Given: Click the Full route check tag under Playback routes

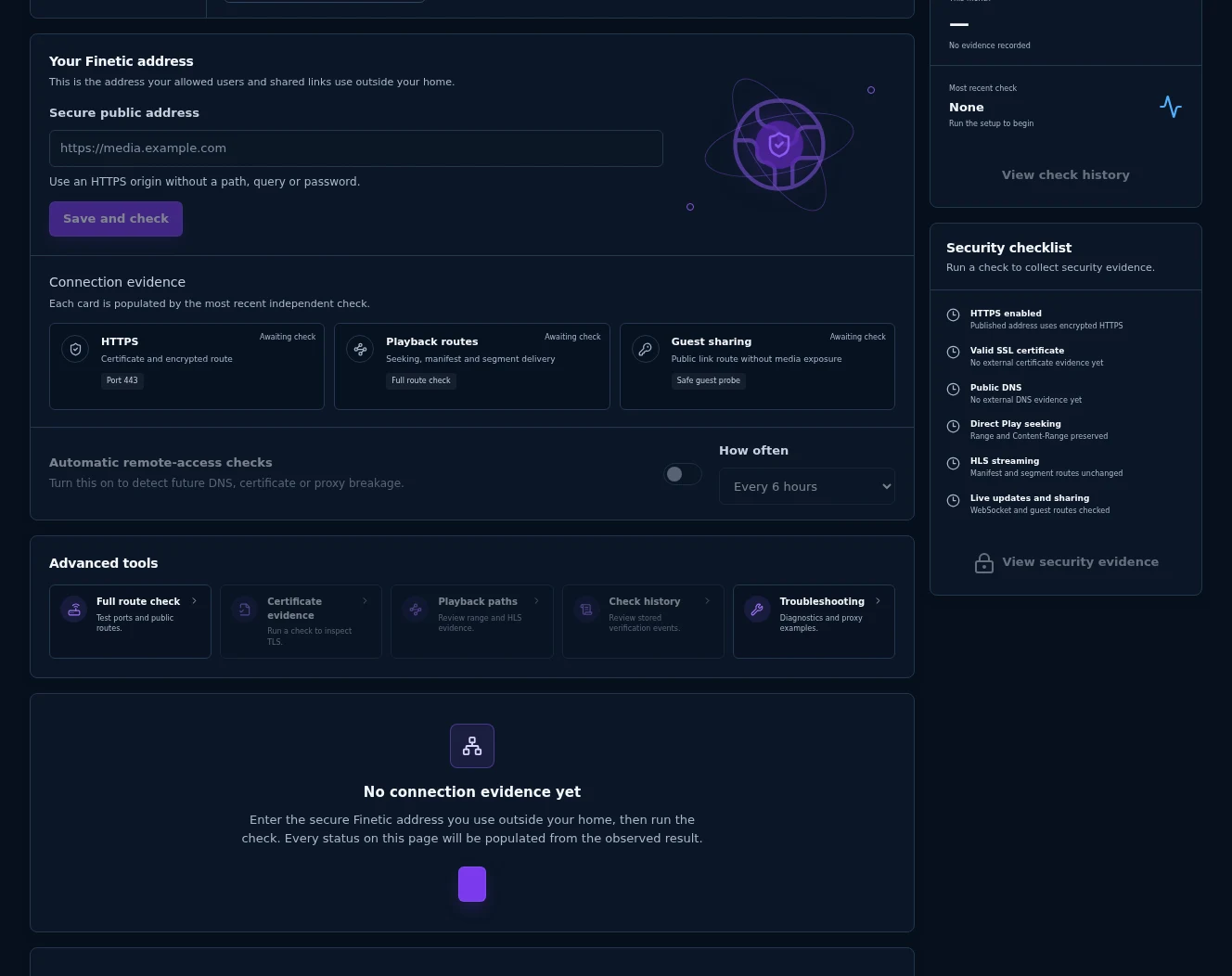Looking at the screenshot, I should point(421,380).
